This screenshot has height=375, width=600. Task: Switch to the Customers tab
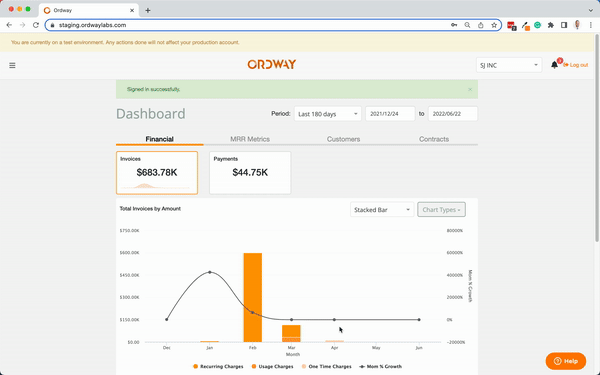343,139
